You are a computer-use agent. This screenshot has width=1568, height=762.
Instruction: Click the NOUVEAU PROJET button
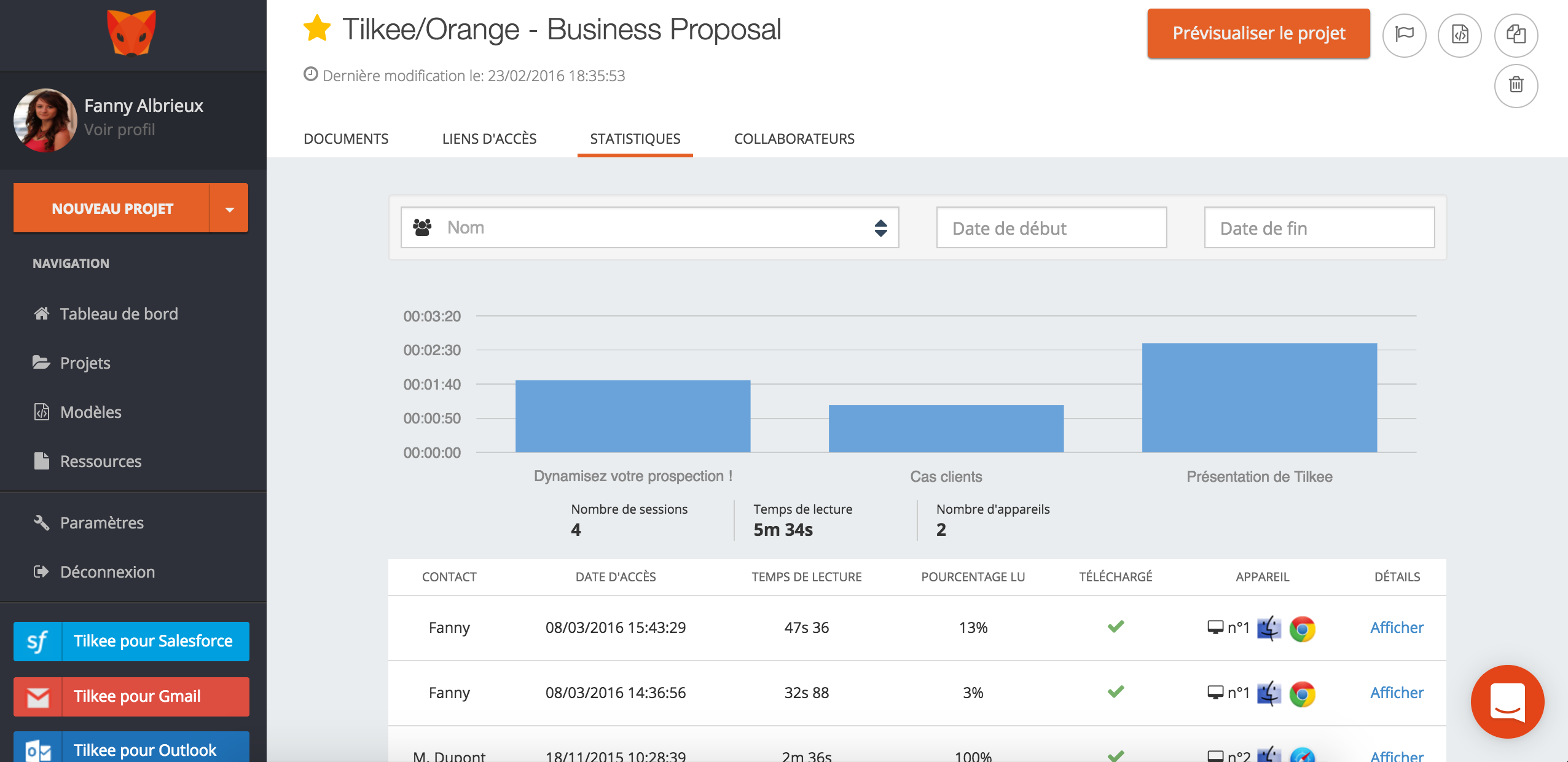point(112,208)
